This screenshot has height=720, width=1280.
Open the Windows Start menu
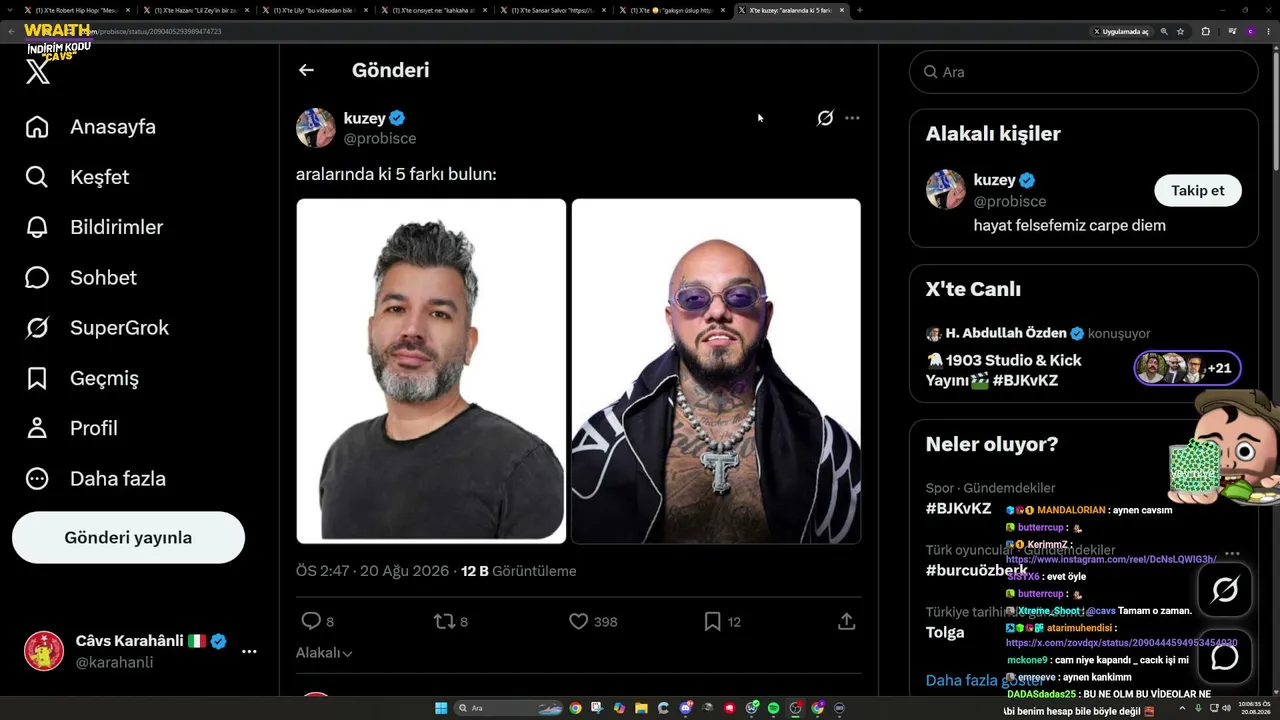[441, 708]
